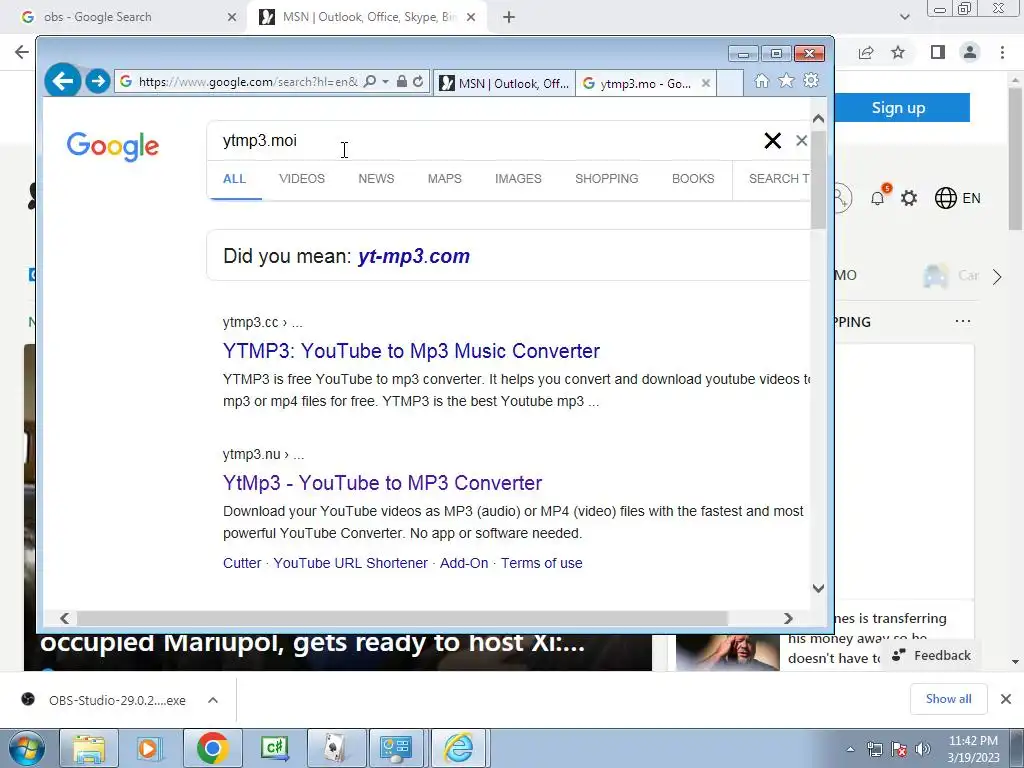Go forward in Internet Explorer
This screenshot has height=768, width=1024.
pyautogui.click(x=98, y=81)
